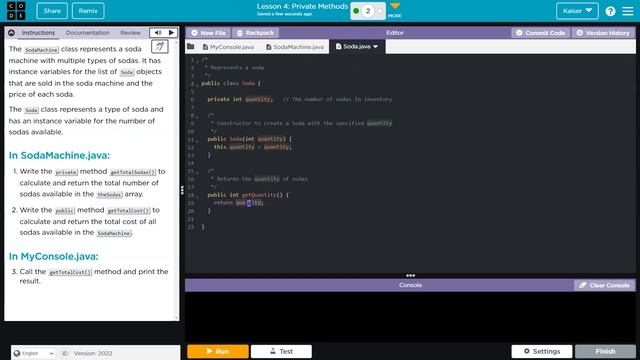The image size is (640, 360).
Task: Click Commit Code button
Action: (x=540, y=33)
